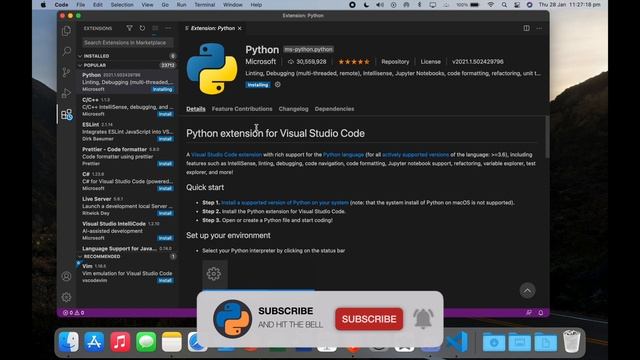Click the ms-python.python identifier badge
The height and width of the screenshot is (360, 640).
[309, 49]
